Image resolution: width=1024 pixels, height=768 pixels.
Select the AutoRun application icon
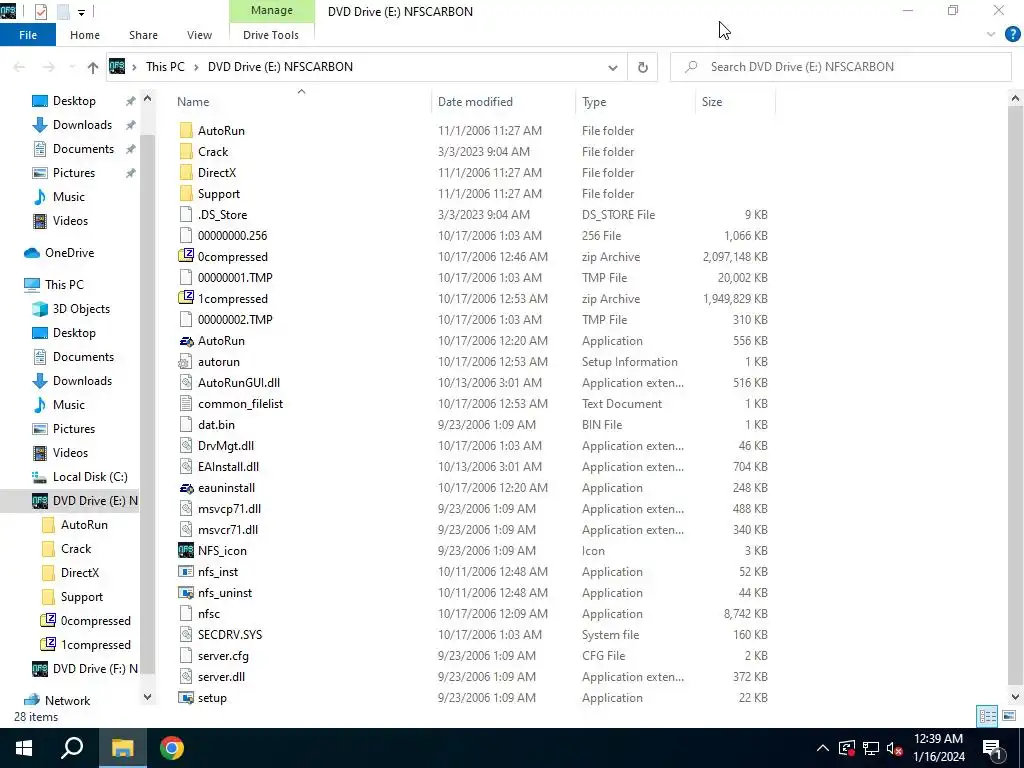pyautogui.click(x=186, y=341)
